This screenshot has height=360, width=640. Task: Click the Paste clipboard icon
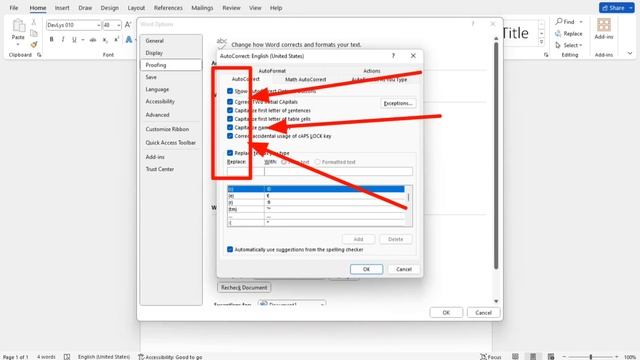pos(18,26)
